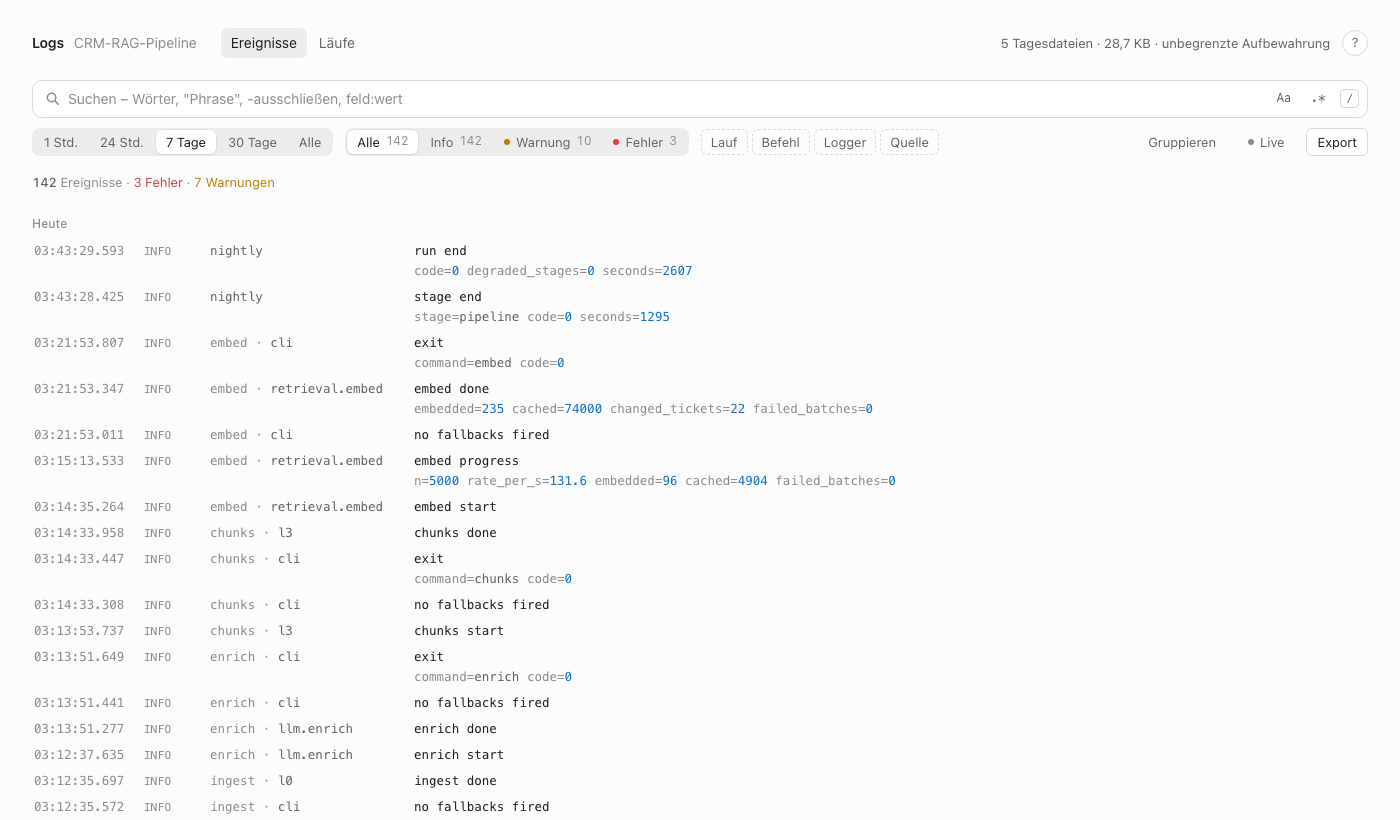
Task: Click stage=pipeline code=0 seconds=1295 details
Action: pos(542,317)
